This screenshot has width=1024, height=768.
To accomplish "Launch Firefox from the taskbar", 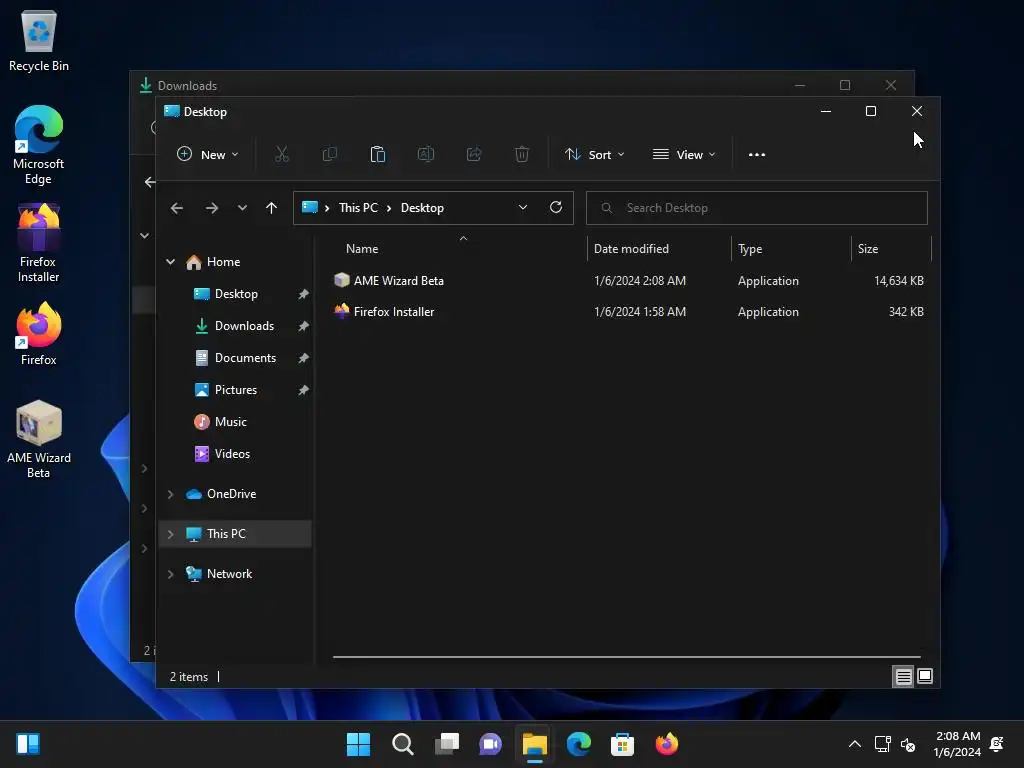I will [x=667, y=744].
